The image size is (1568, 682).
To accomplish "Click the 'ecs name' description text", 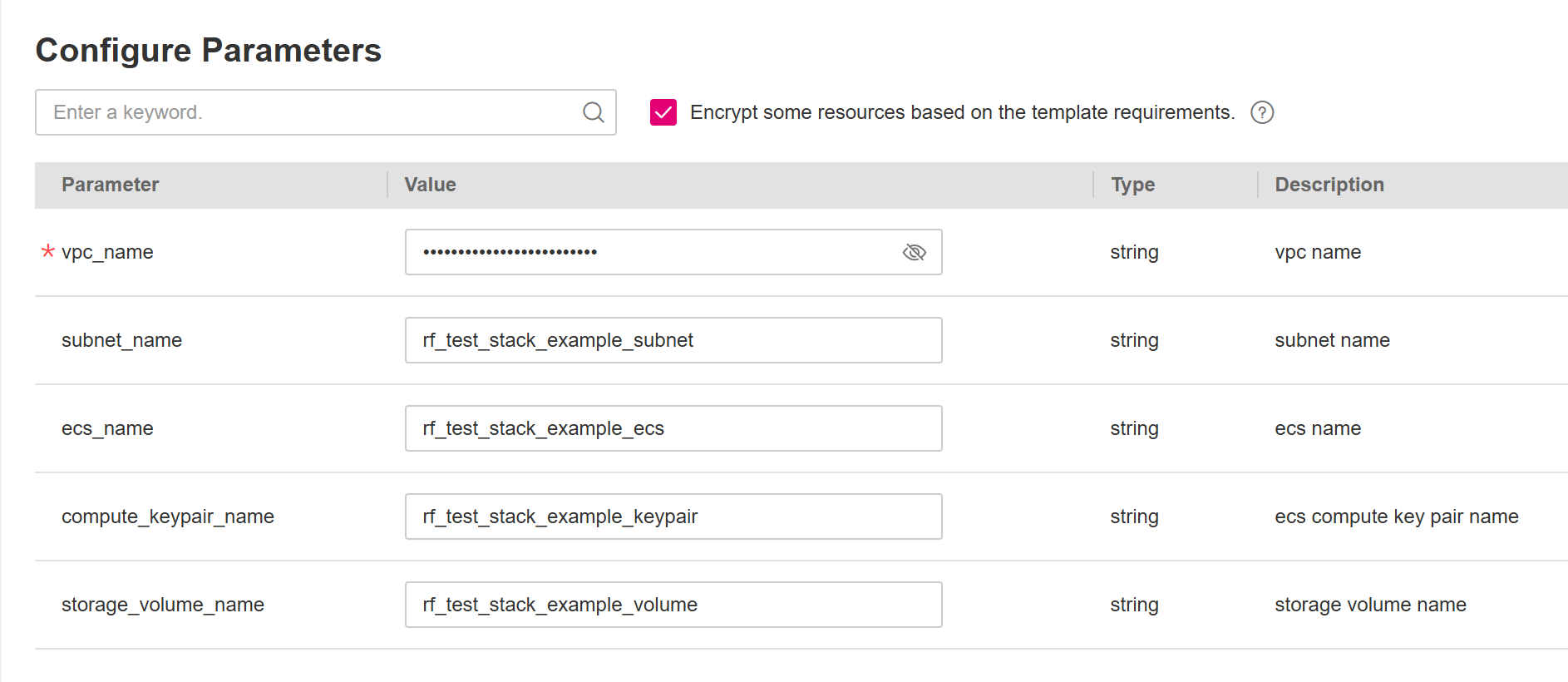I will 1318,428.
